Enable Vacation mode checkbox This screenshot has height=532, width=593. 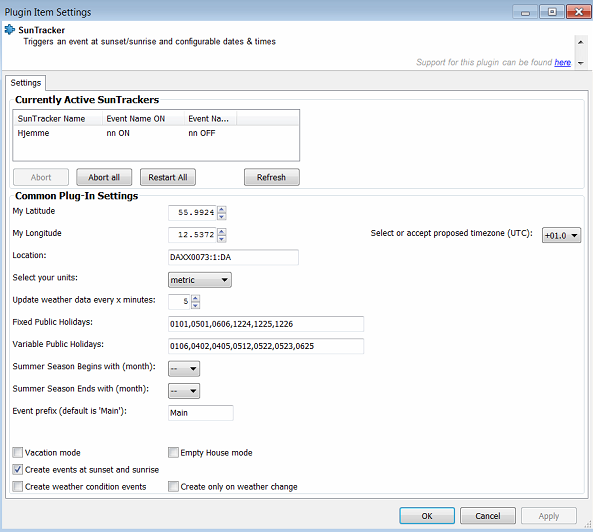point(17,452)
